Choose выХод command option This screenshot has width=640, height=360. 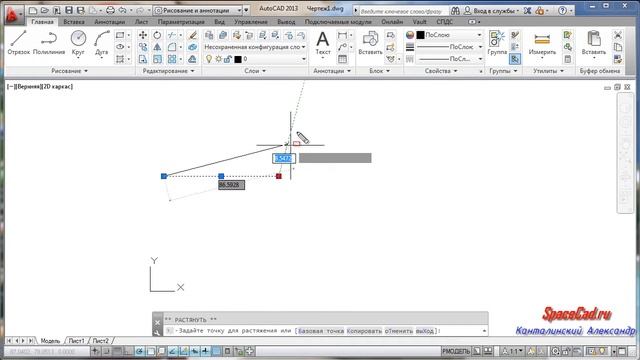tap(425, 331)
